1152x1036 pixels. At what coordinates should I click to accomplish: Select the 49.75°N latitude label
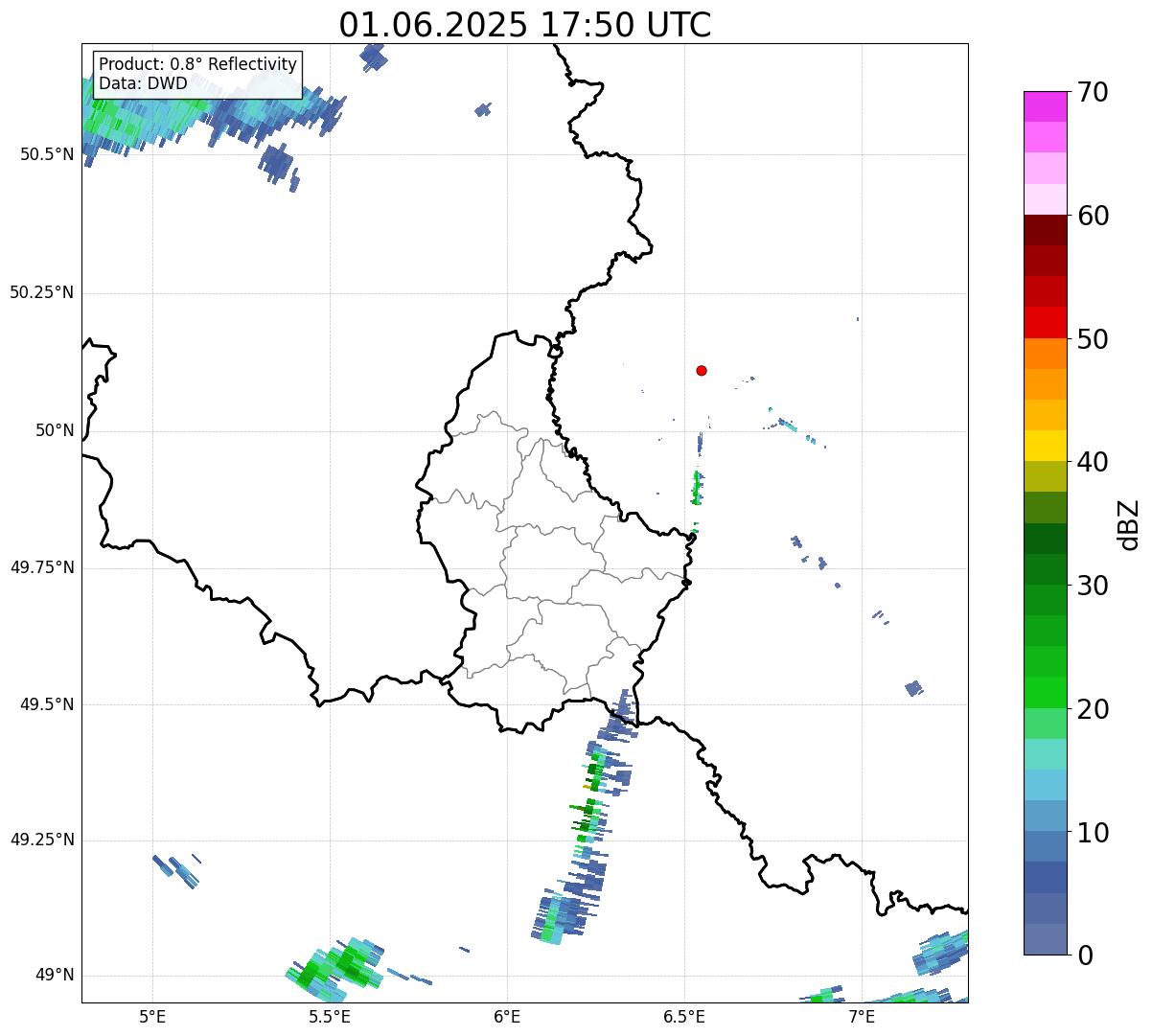click(x=42, y=567)
